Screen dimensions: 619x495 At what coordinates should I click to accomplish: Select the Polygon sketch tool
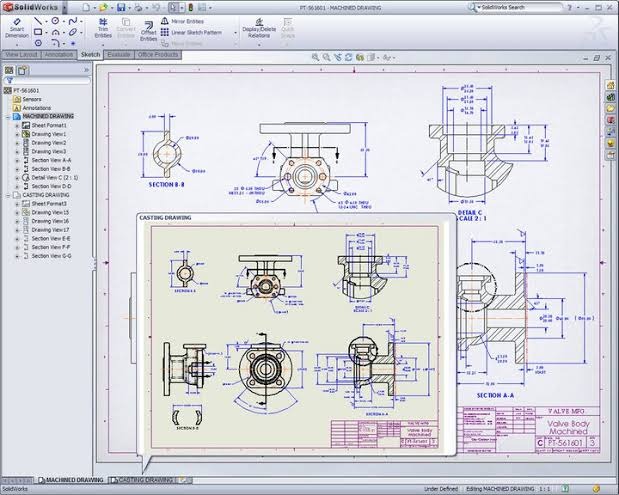(x=38, y=43)
